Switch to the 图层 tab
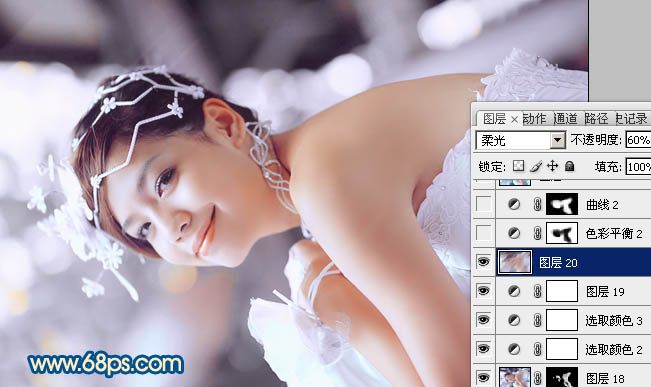651x387 pixels. pyautogui.click(x=494, y=119)
